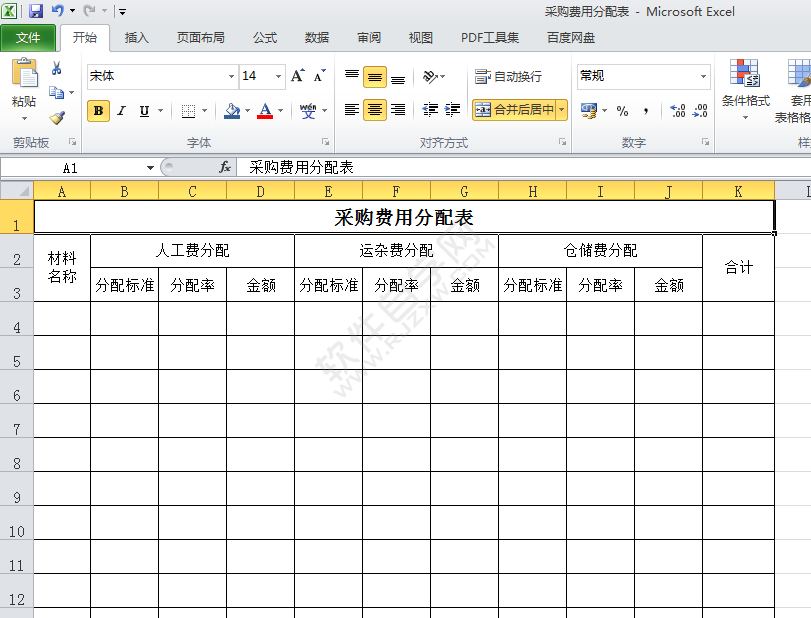Open the font name dropdown
Screen dimensions: 811x618
[232, 78]
